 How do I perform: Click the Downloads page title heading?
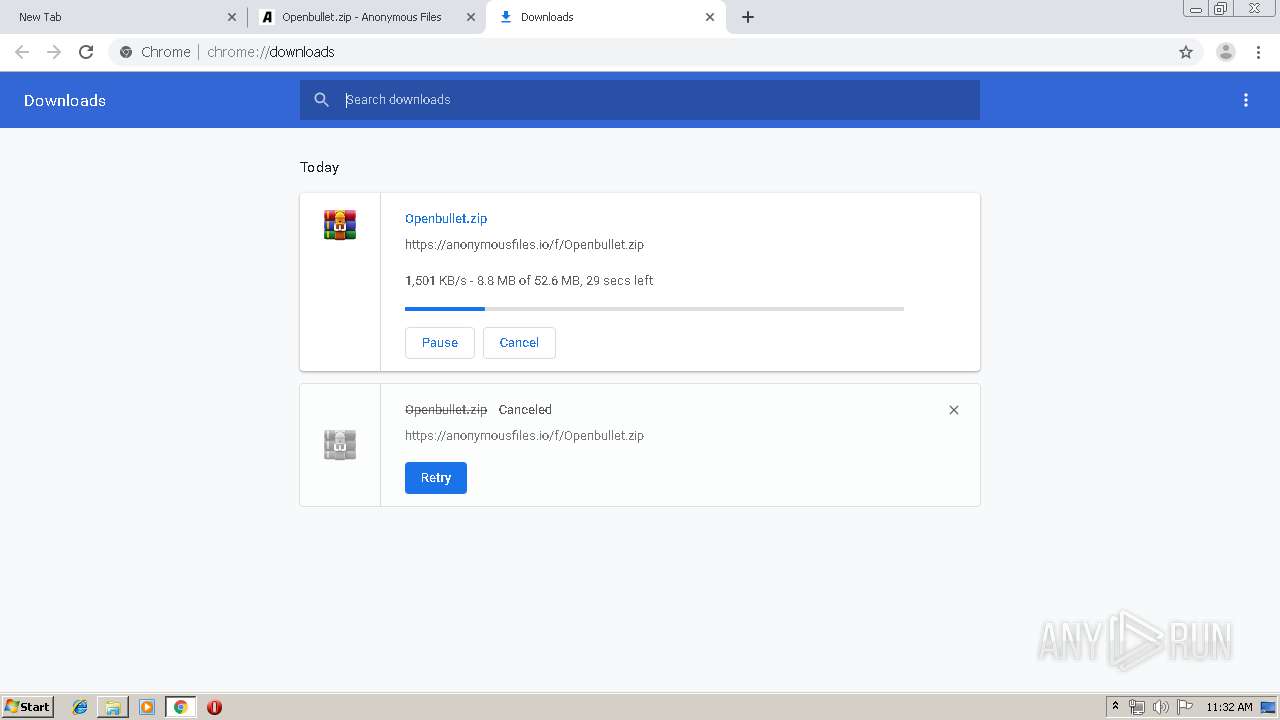pos(65,100)
